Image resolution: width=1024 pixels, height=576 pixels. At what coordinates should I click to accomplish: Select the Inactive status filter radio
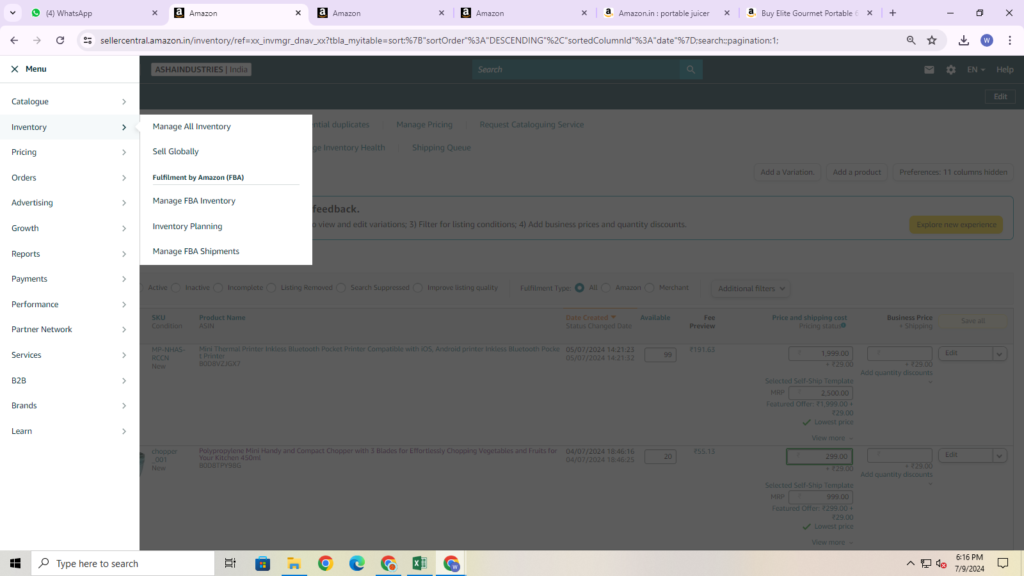[177, 288]
